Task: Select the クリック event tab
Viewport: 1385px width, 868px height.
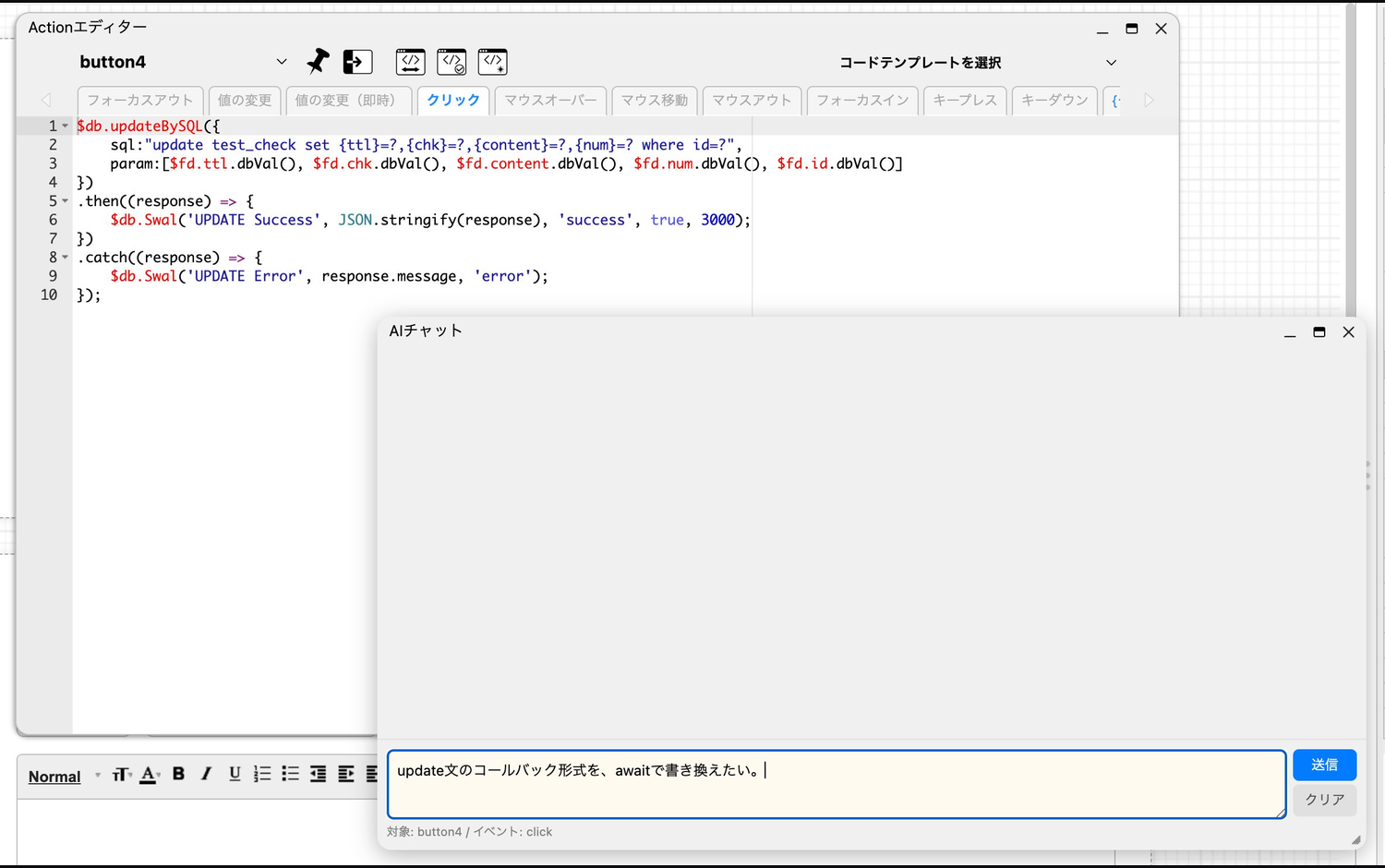Action: [453, 101]
